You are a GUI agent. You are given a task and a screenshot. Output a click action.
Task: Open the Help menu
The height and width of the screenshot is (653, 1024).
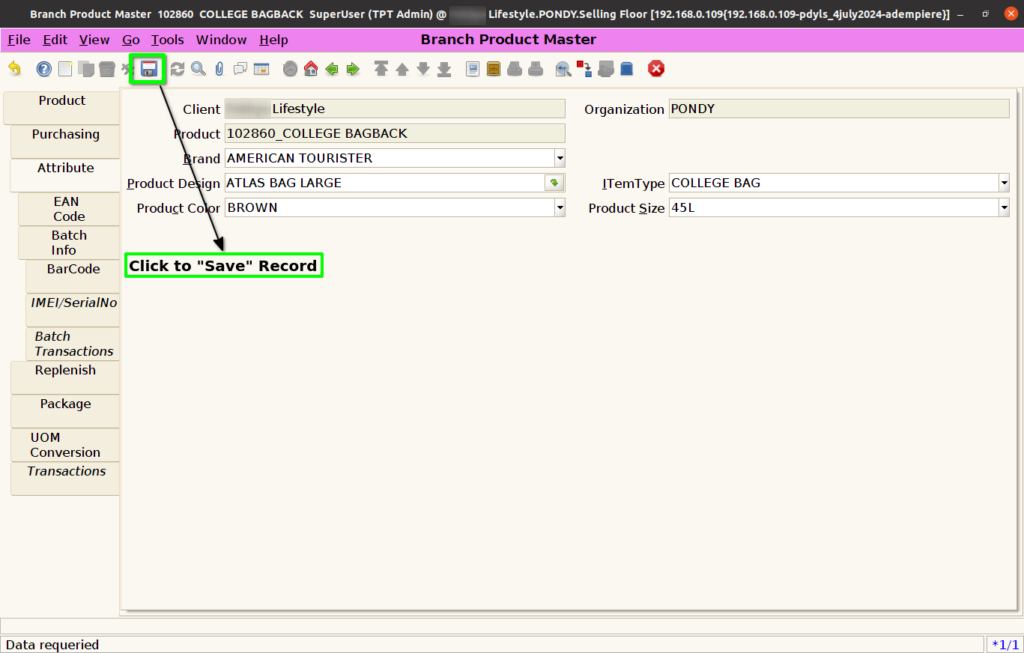pos(273,40)
